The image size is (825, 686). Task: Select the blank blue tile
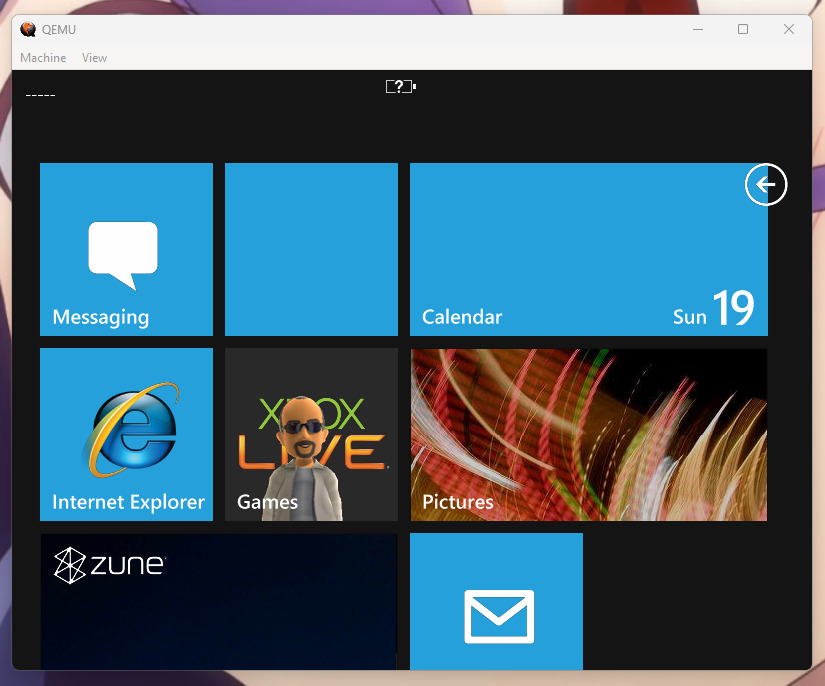click(x=311, y=249)
